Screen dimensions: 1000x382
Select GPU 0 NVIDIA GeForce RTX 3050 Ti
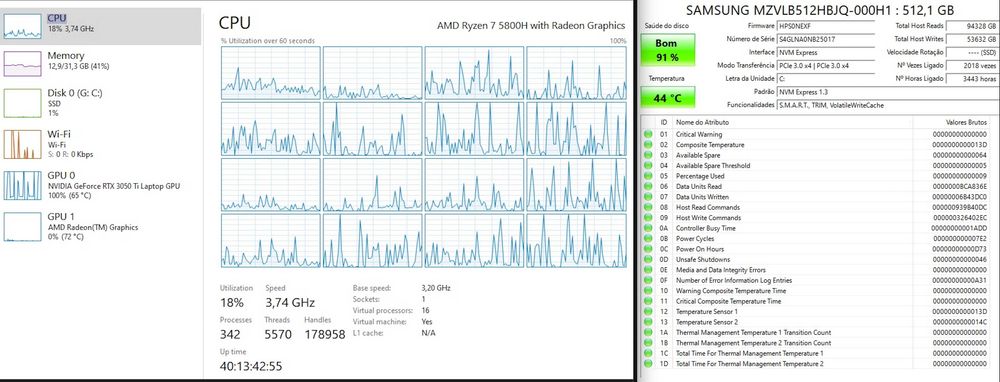coord(101,185)
